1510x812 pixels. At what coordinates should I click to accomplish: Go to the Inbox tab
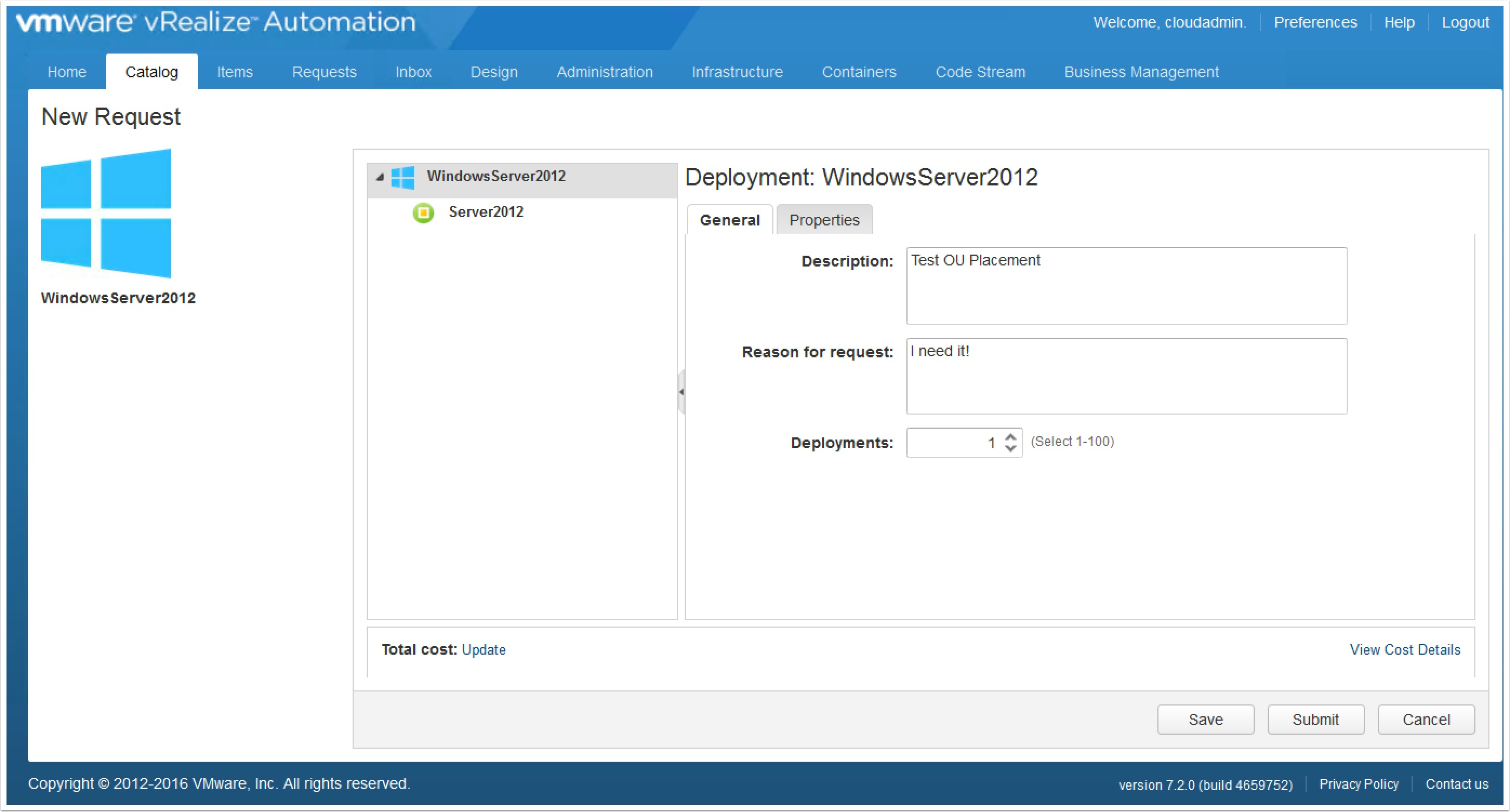pos(413,72)
